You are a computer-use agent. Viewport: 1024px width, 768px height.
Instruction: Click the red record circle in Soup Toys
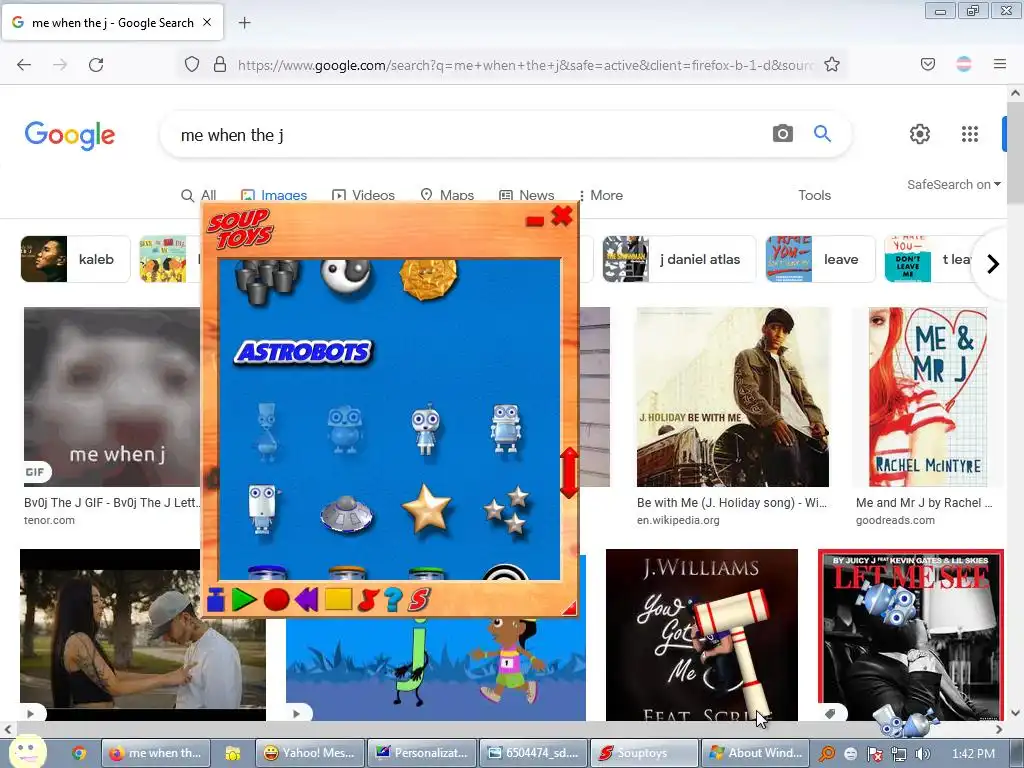click(276, 600)
